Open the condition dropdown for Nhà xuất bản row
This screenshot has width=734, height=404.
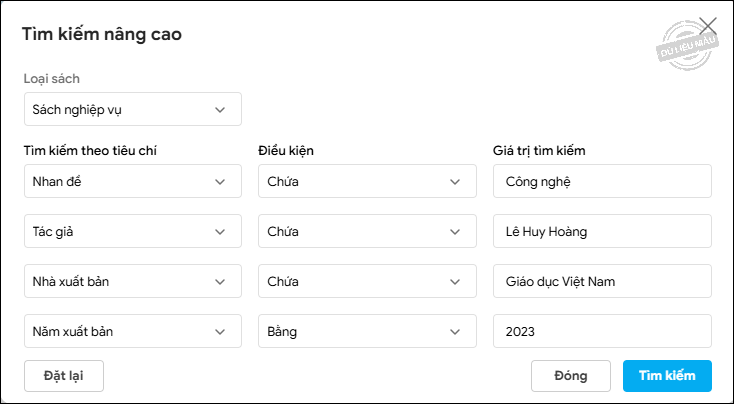coord(366,281)
